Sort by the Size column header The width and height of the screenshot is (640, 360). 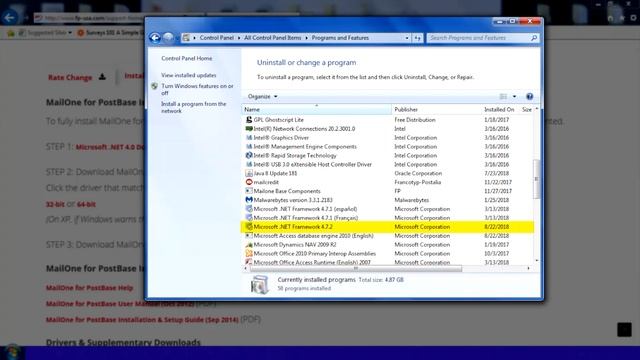pos(527,109)
